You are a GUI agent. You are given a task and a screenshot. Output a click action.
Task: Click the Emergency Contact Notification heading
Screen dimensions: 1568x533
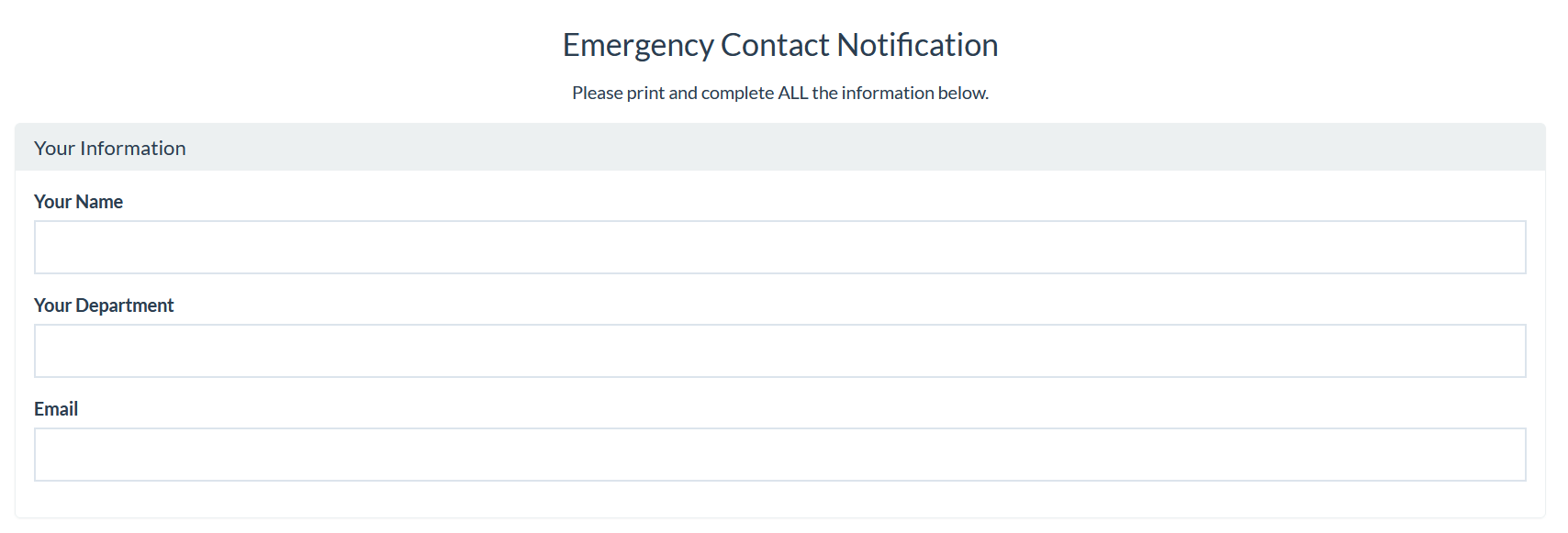[x=779, y=45]
